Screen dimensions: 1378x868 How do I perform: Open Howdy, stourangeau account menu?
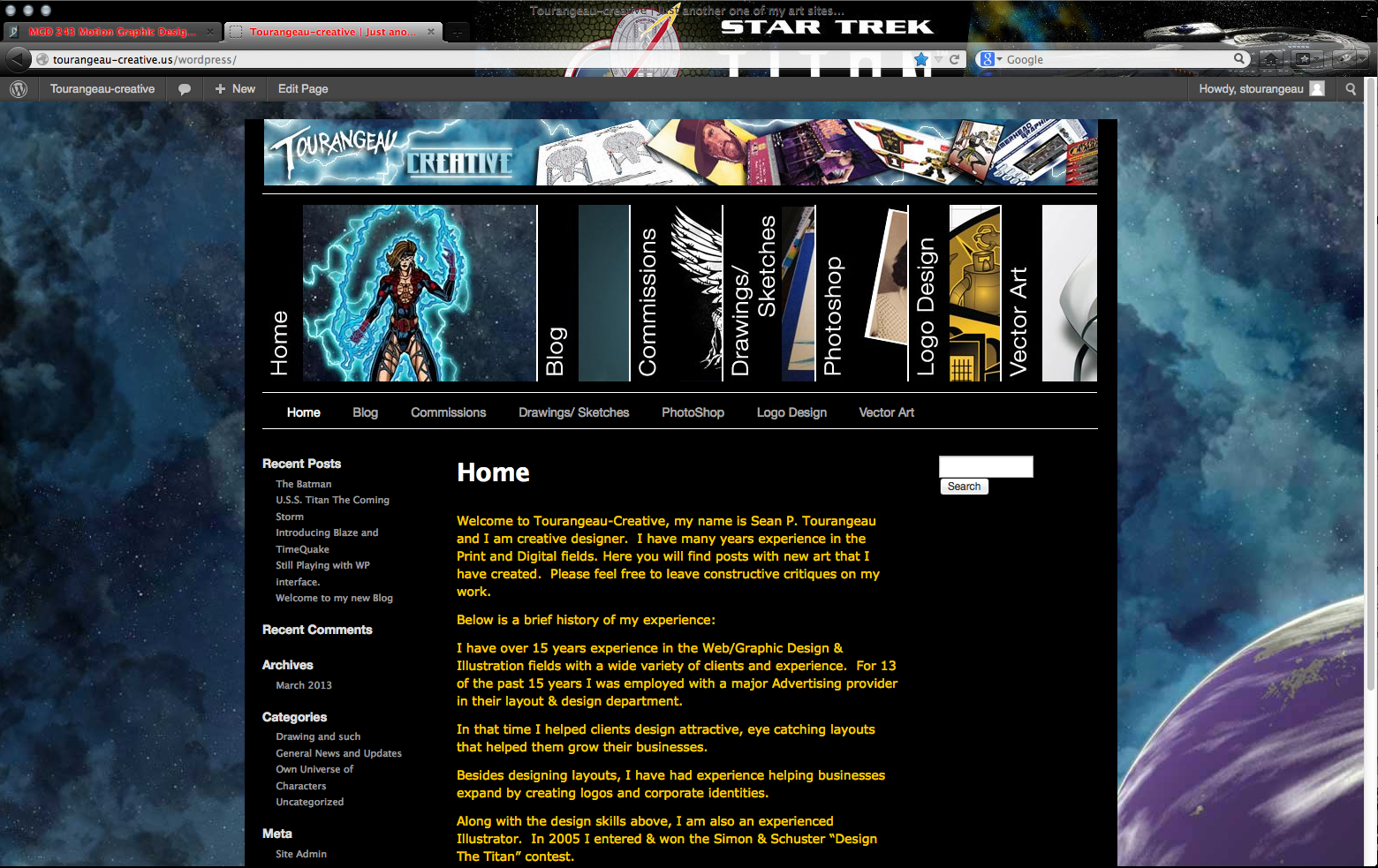tap(1261, 89)
